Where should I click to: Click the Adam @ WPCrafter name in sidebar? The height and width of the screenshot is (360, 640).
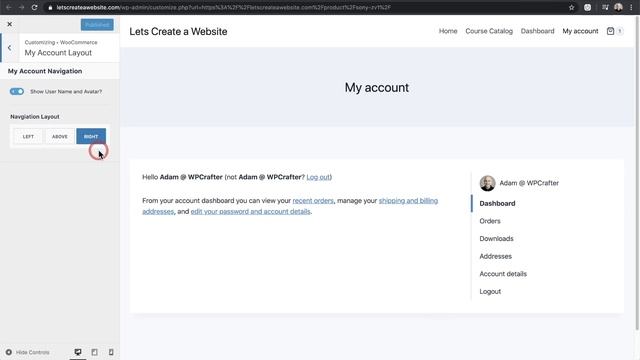pos(529,183)
